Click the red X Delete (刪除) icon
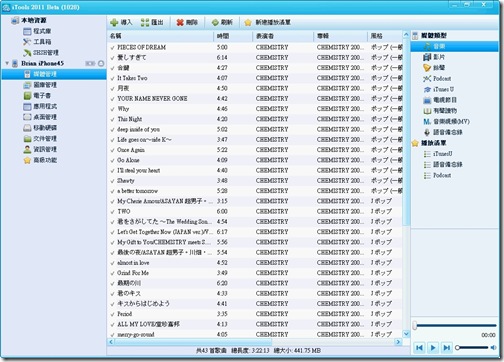 pyautogui.click(x=180, y=22)
